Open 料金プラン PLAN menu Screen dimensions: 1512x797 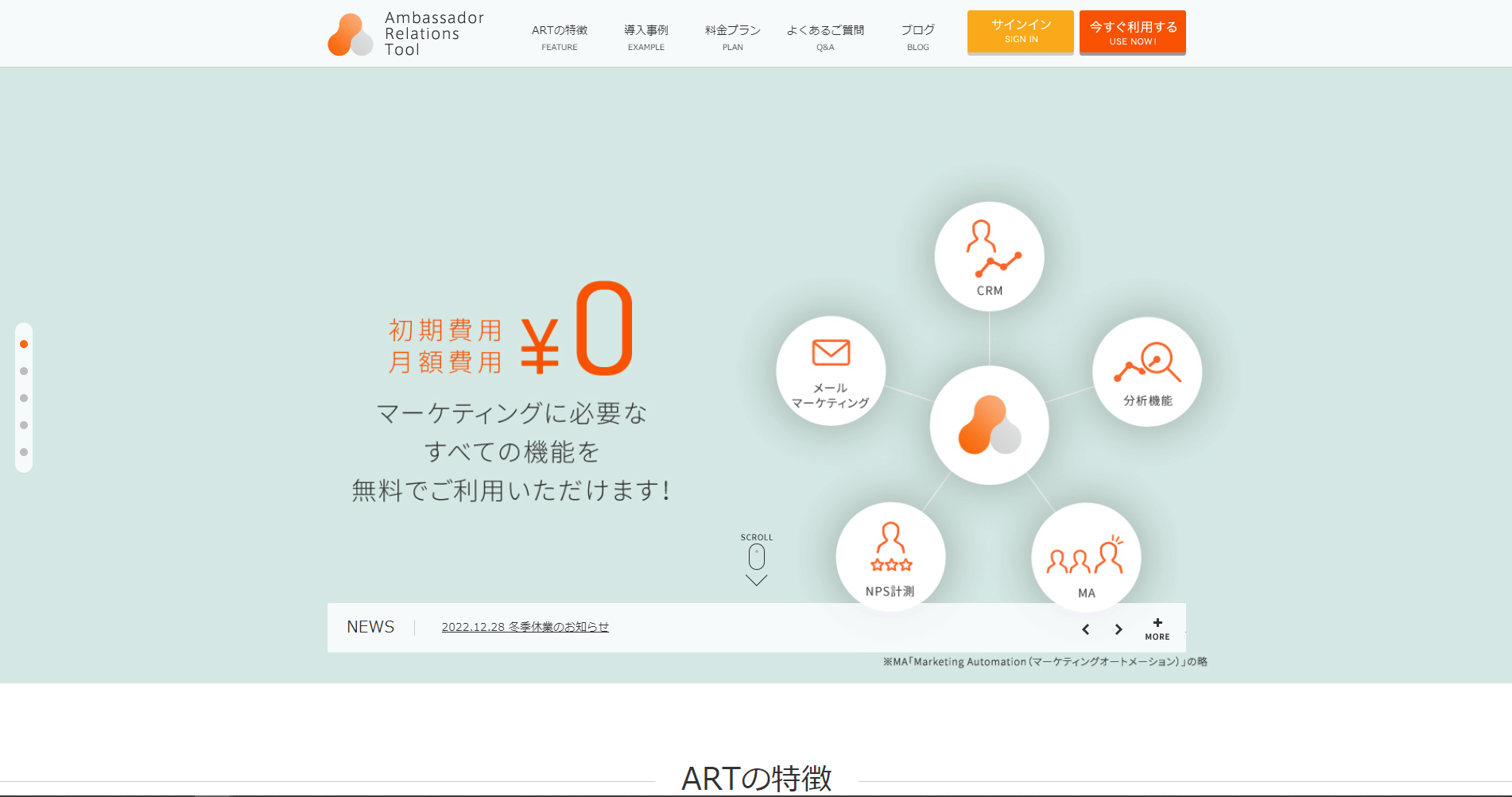(733, 37)
